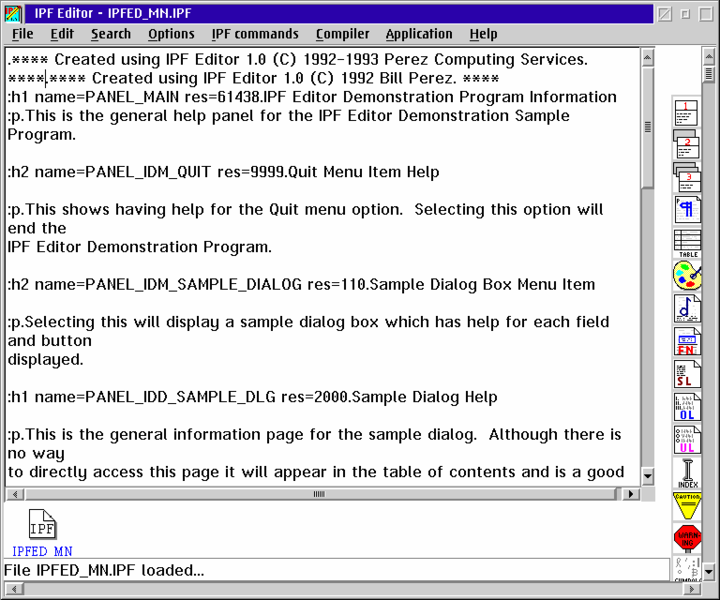Open the Symbols icon in tool palette
This screenshot has height=600, width=720.
(687, 569)
